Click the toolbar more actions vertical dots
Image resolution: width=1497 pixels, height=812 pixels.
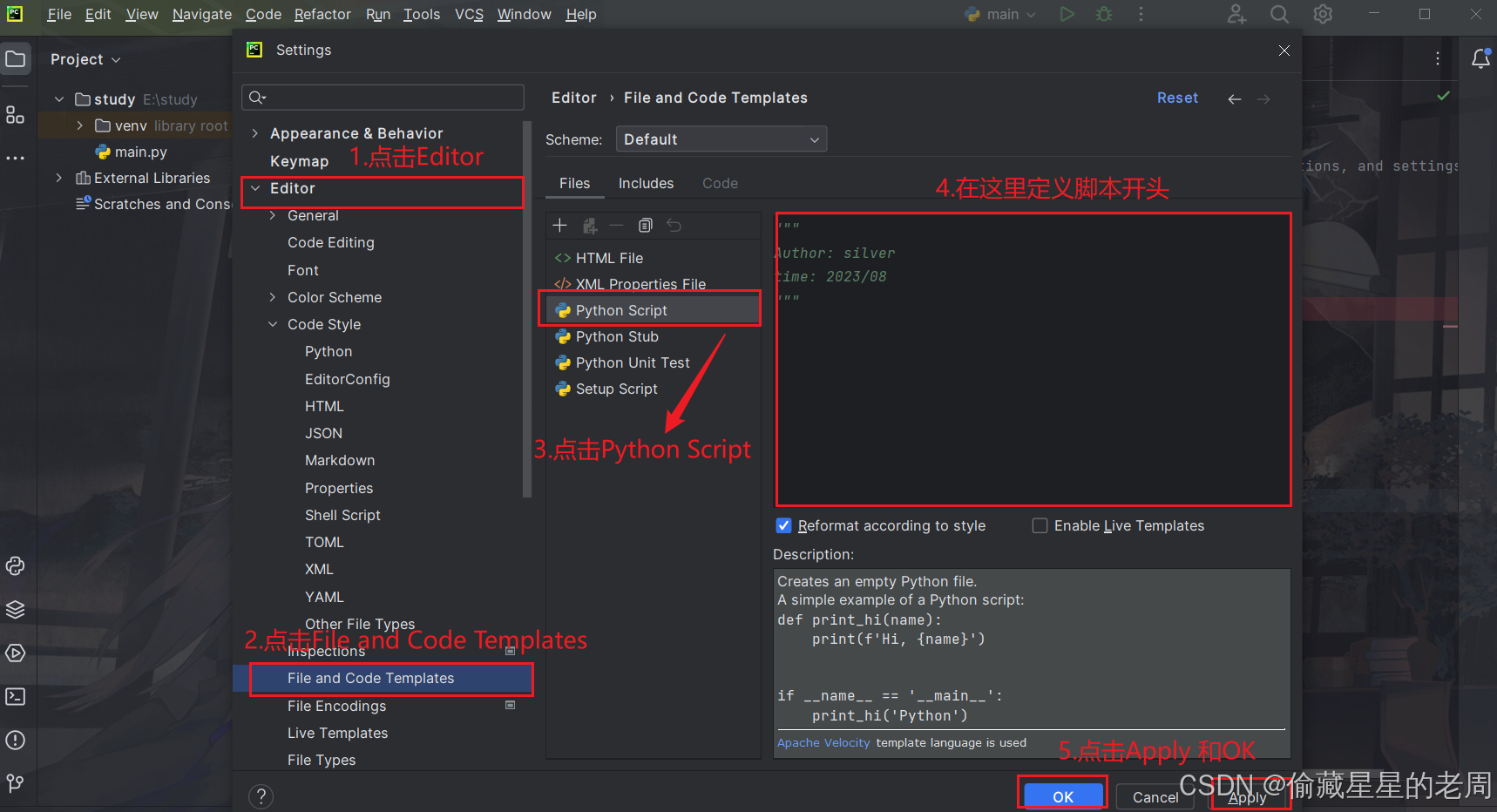click(1141, 14)
